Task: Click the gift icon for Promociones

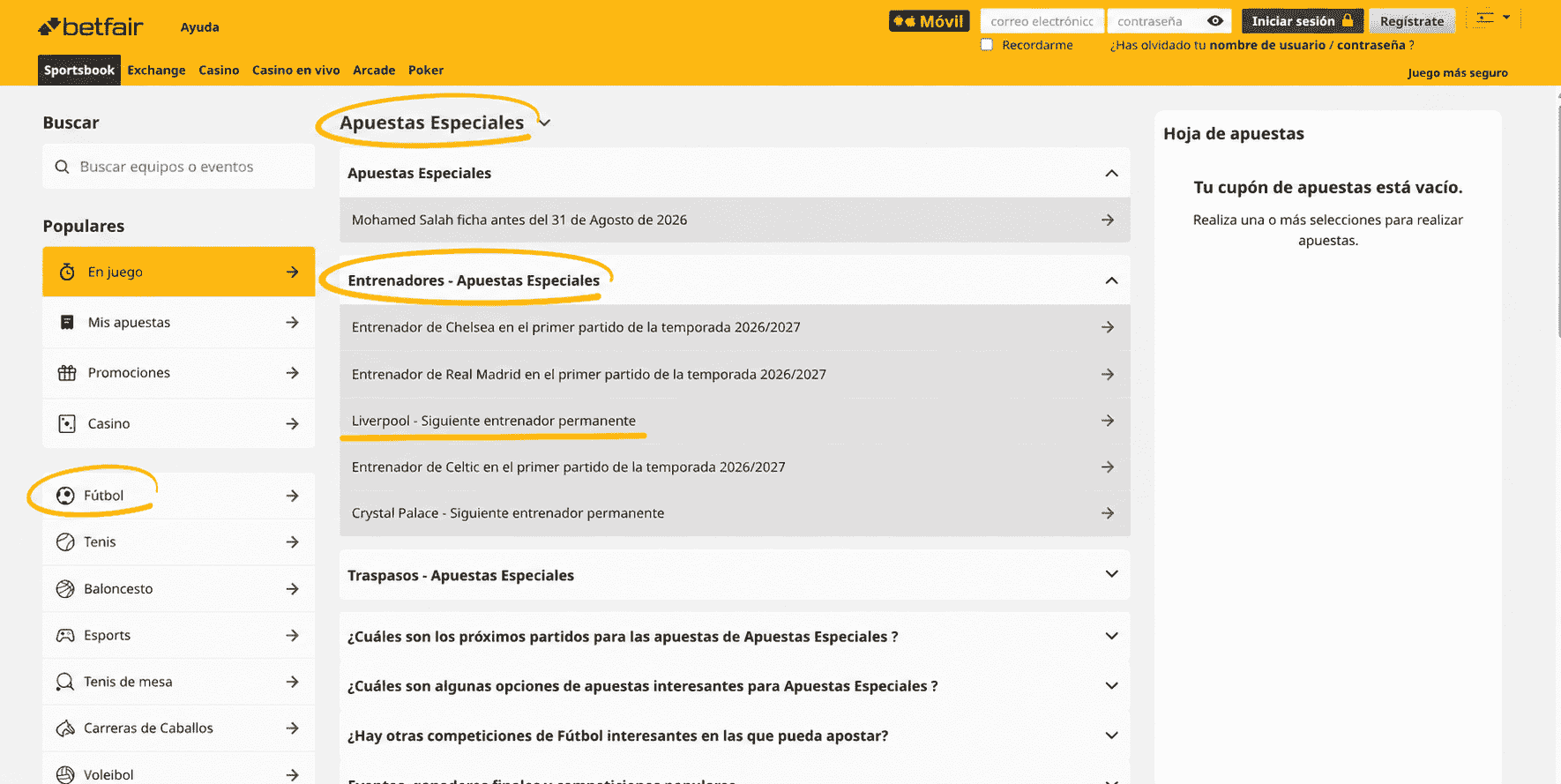Action: (67, 372)
